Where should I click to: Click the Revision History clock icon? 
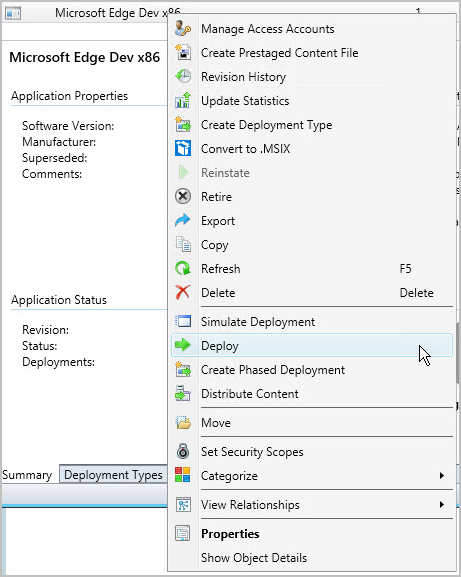point(183,77)
